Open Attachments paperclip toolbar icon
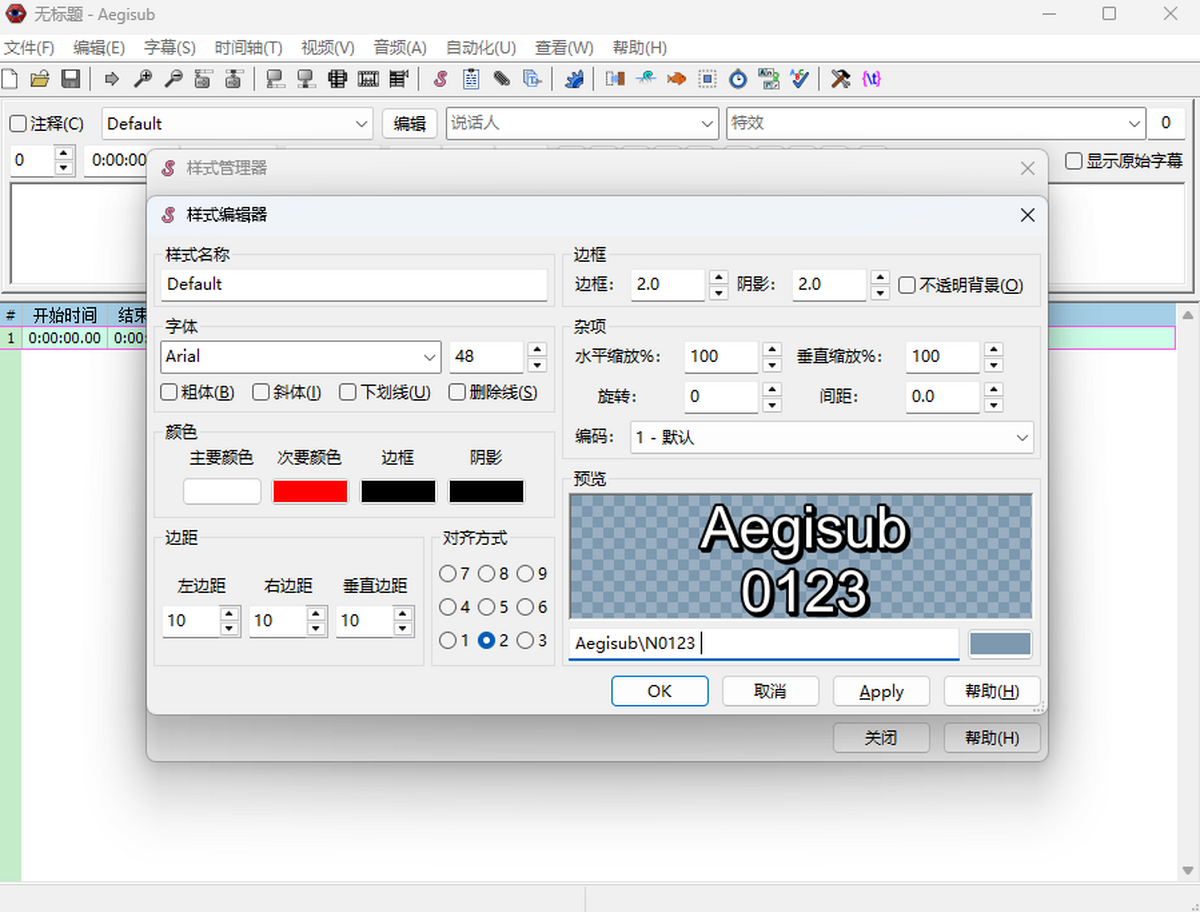This screenshot has height=912, width=1200. coord(502,78)
